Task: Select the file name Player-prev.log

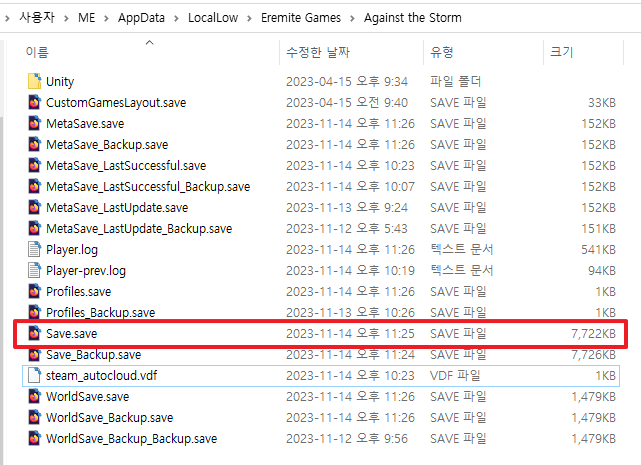Action: tap(86, 271)
